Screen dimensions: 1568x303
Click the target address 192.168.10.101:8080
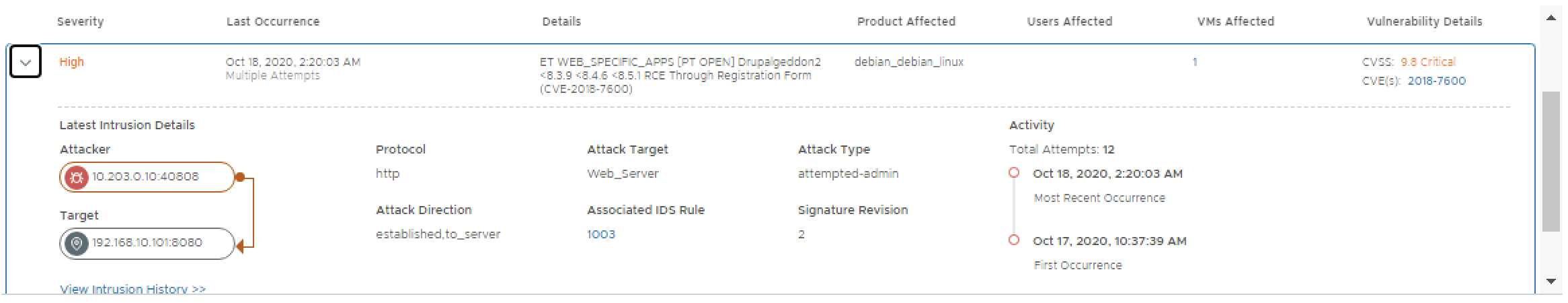pos(147,243)
